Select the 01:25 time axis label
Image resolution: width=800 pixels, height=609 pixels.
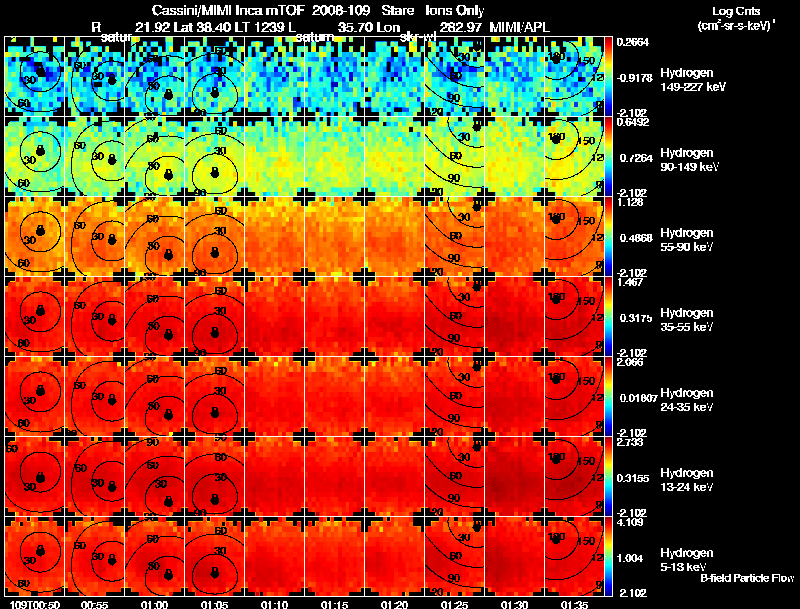coord(454,604)
